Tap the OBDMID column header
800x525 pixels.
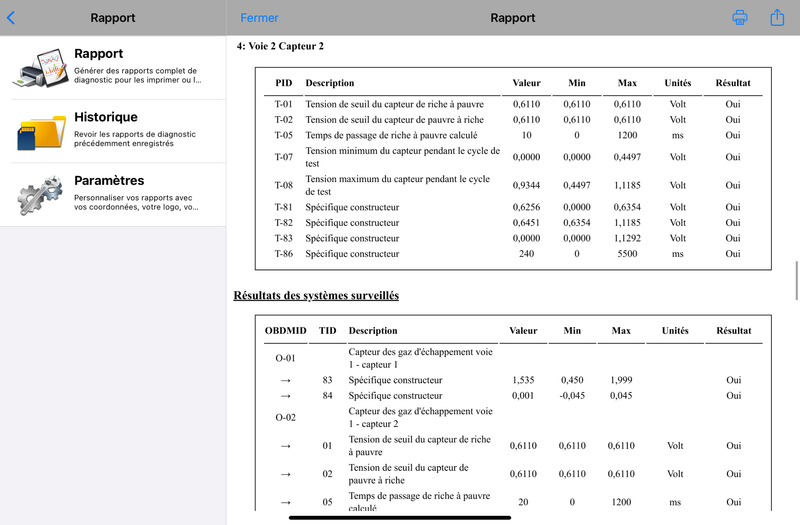[285, 331]
